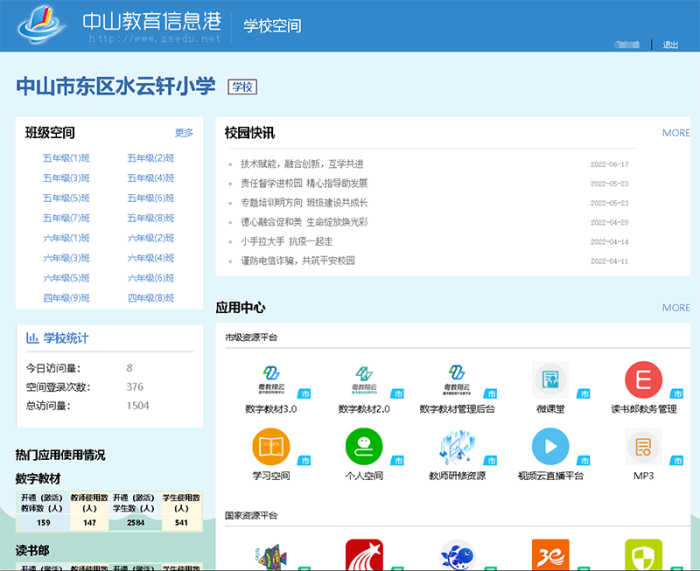Open the MP3 app icon

coord(643,447)
